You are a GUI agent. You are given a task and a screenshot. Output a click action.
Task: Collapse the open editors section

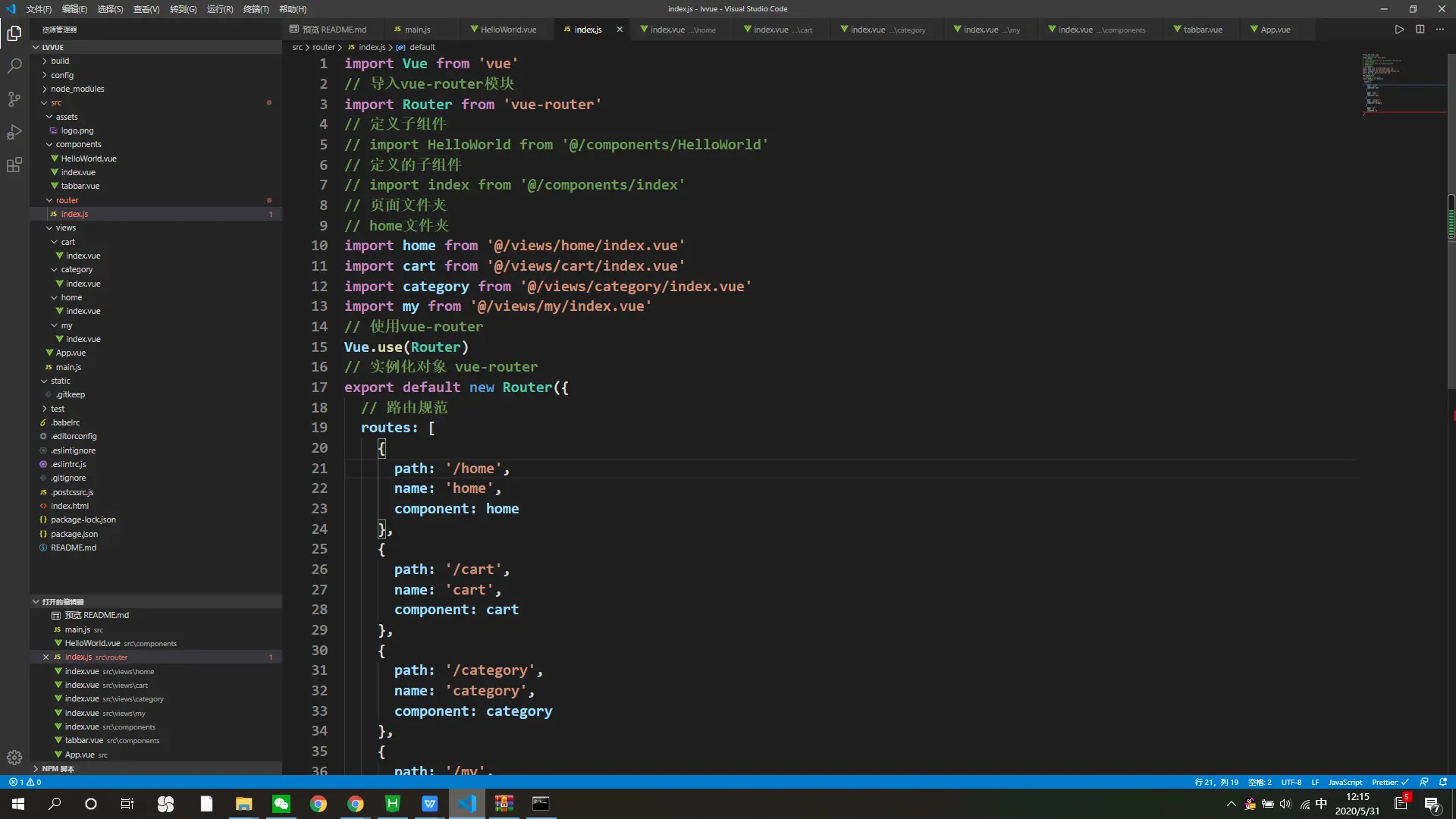pyautogui.click(x=62, y=601)
